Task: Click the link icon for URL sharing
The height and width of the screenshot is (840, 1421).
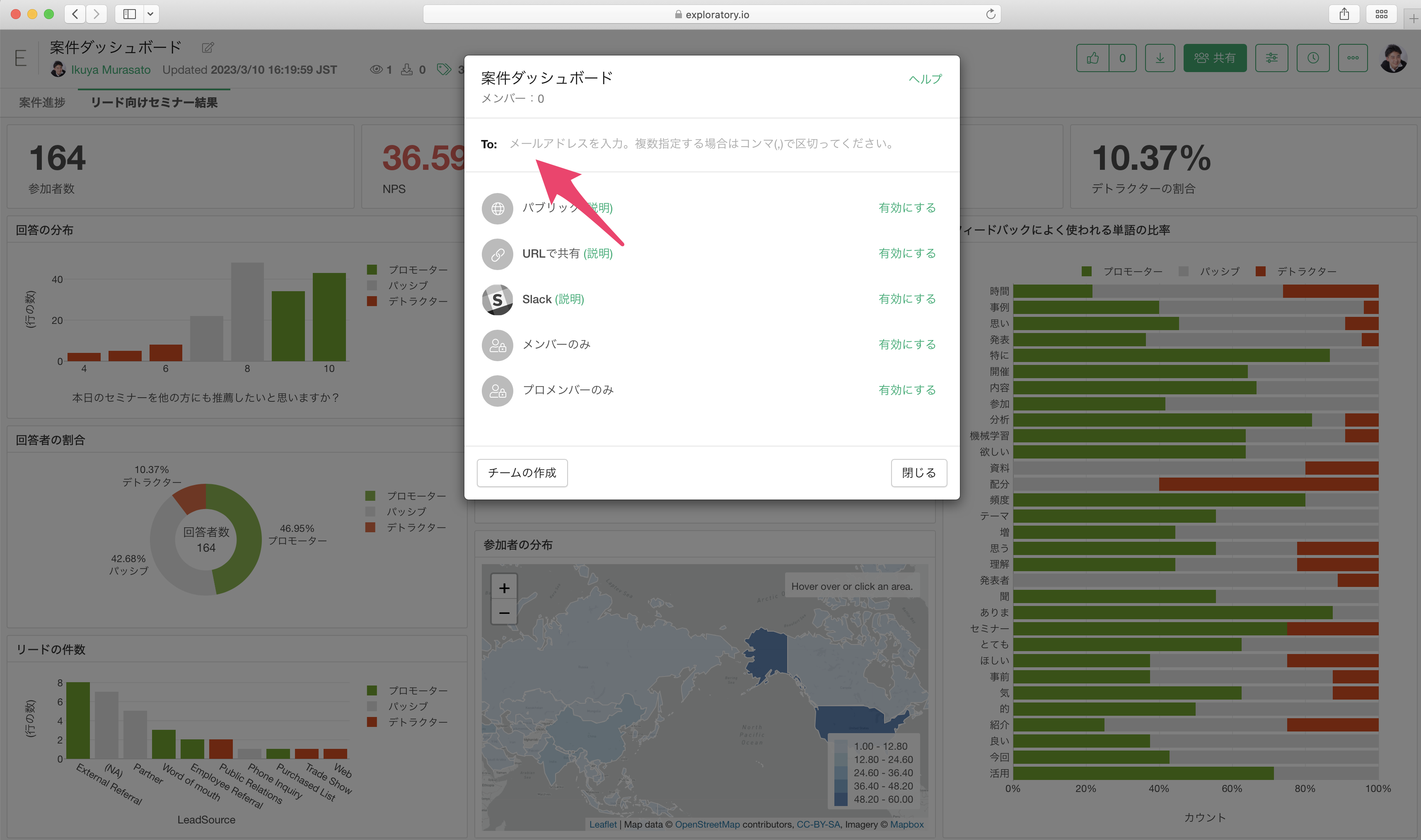Action: 497,254
